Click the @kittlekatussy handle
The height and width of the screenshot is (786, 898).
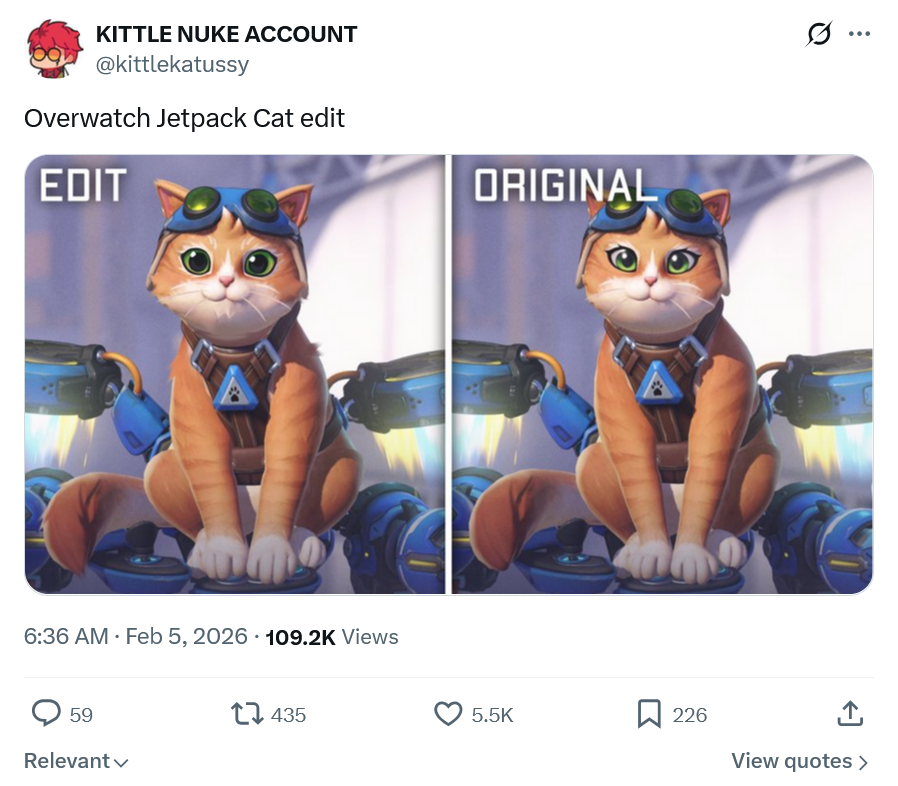click(x=172, y=64)
